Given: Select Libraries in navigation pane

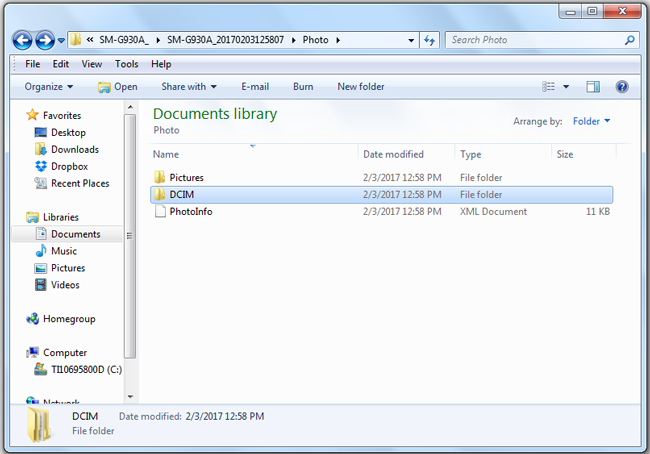Looking at the screenshot, I should pyautogui.click(x=52, y=217).
